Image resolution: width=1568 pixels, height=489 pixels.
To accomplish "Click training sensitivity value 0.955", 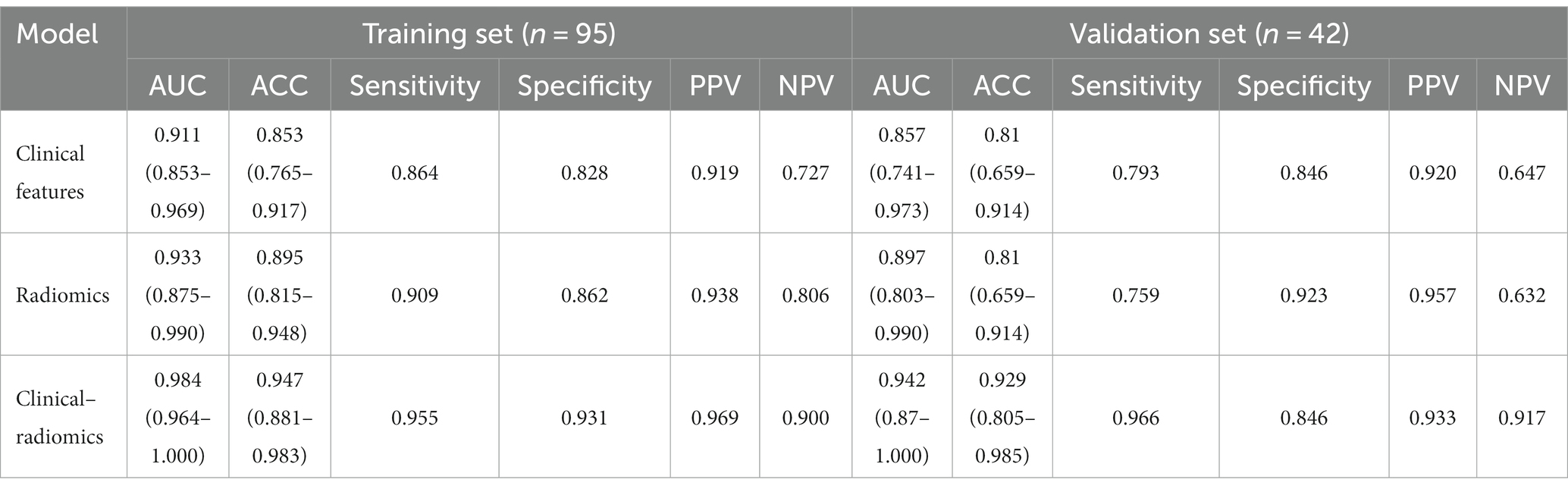I will [415, 418].
